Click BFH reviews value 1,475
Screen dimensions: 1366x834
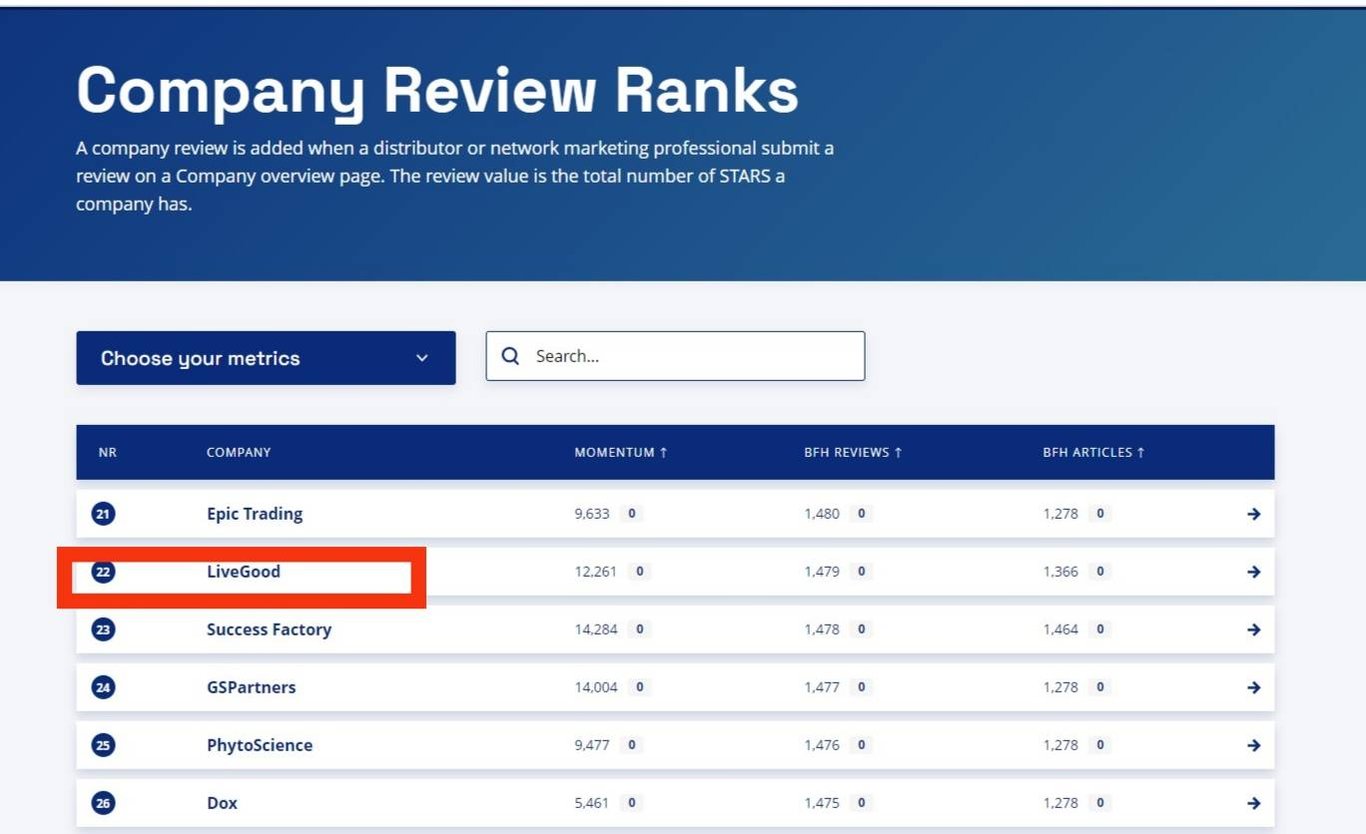tap(822, 803)
